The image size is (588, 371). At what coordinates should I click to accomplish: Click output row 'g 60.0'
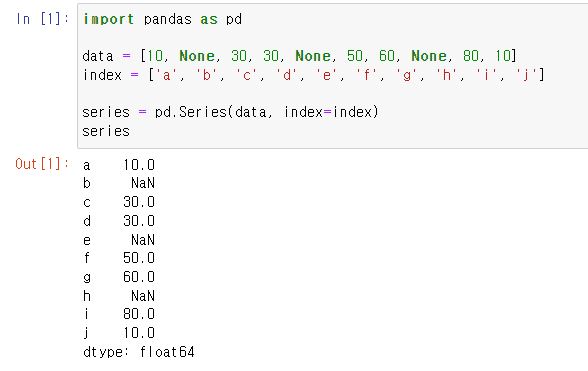click(x=119, y=277)
